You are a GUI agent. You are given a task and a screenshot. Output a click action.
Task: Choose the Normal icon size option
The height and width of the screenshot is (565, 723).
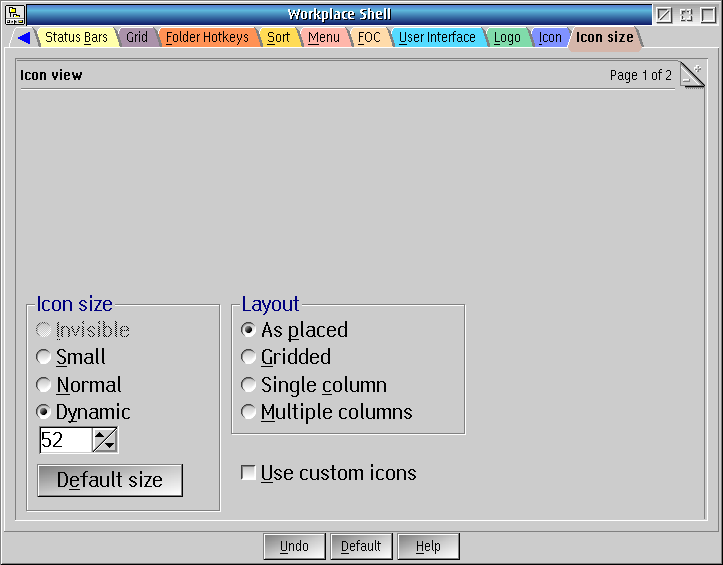pos(79,384)
